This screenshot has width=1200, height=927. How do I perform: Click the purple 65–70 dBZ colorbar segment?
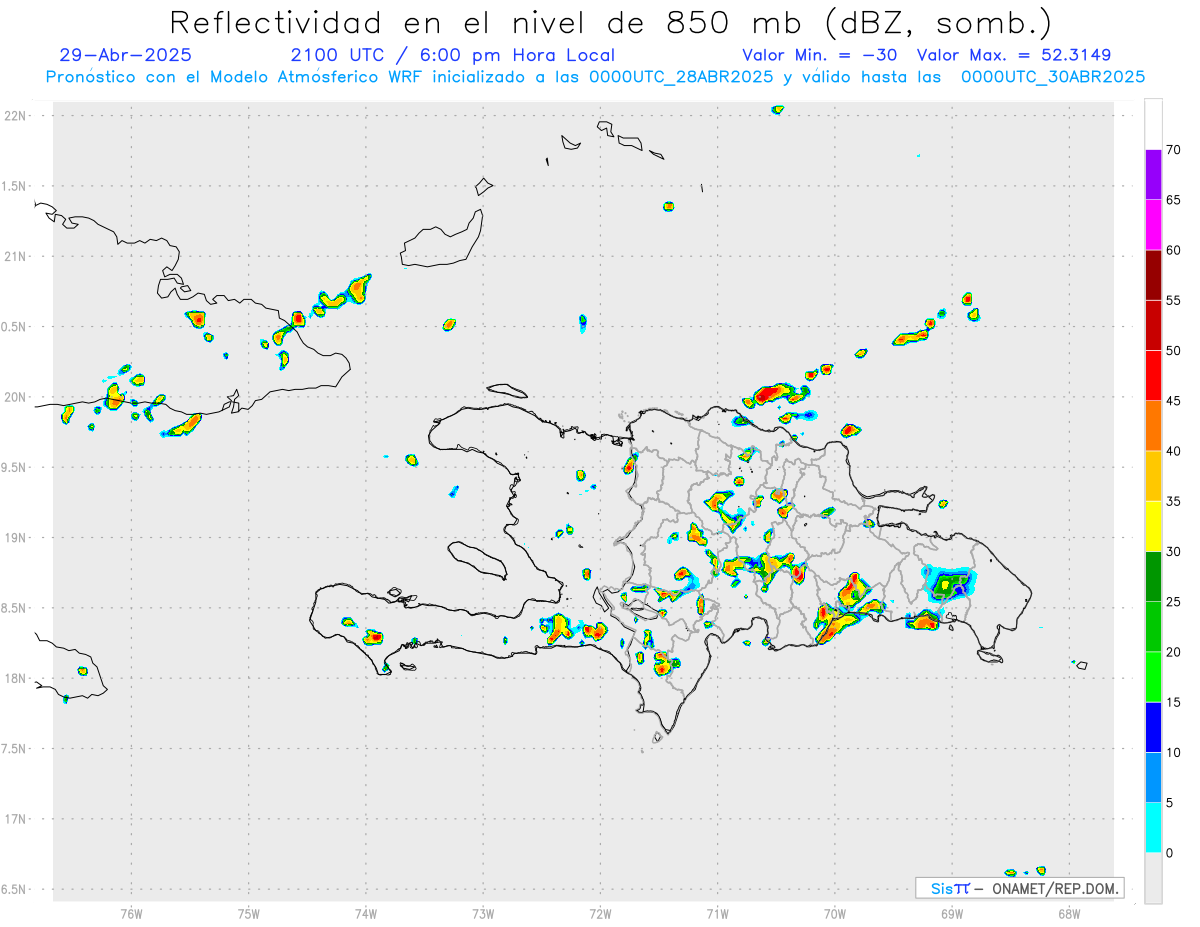(1153, 175)
